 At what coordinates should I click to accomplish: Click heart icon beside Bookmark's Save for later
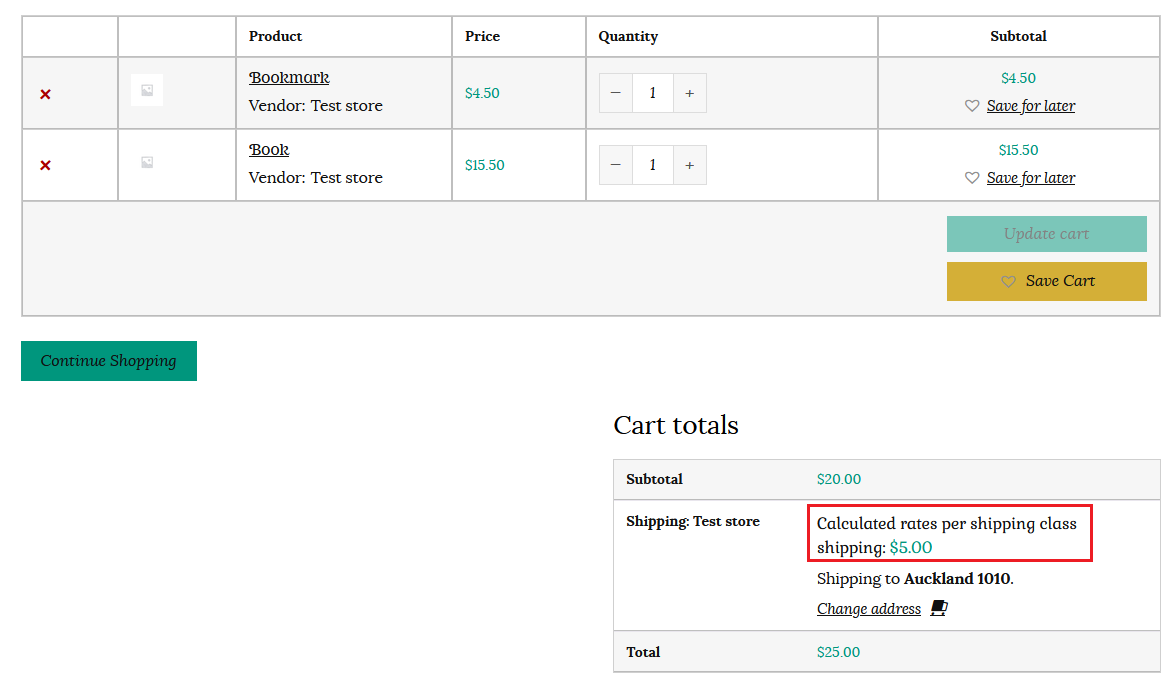click(972, 106)
